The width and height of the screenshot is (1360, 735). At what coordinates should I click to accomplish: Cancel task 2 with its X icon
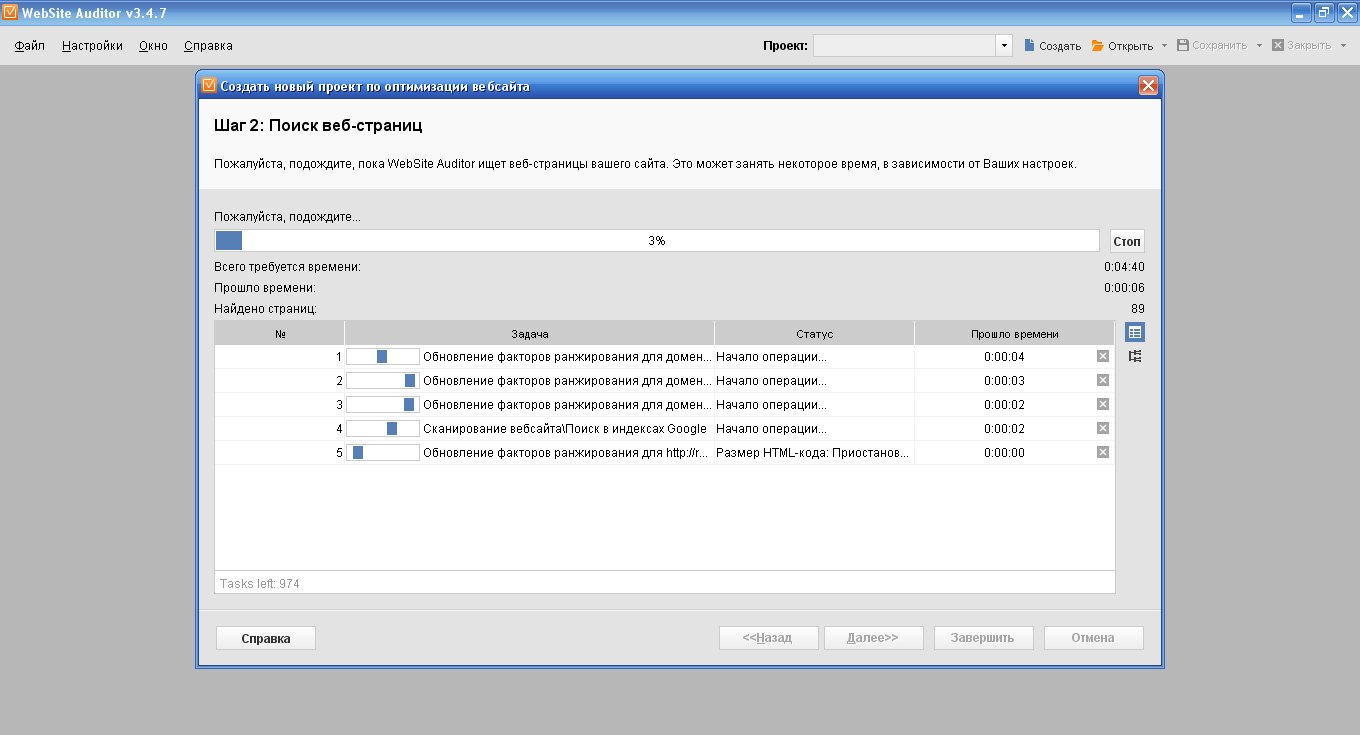pos(1103,380)
